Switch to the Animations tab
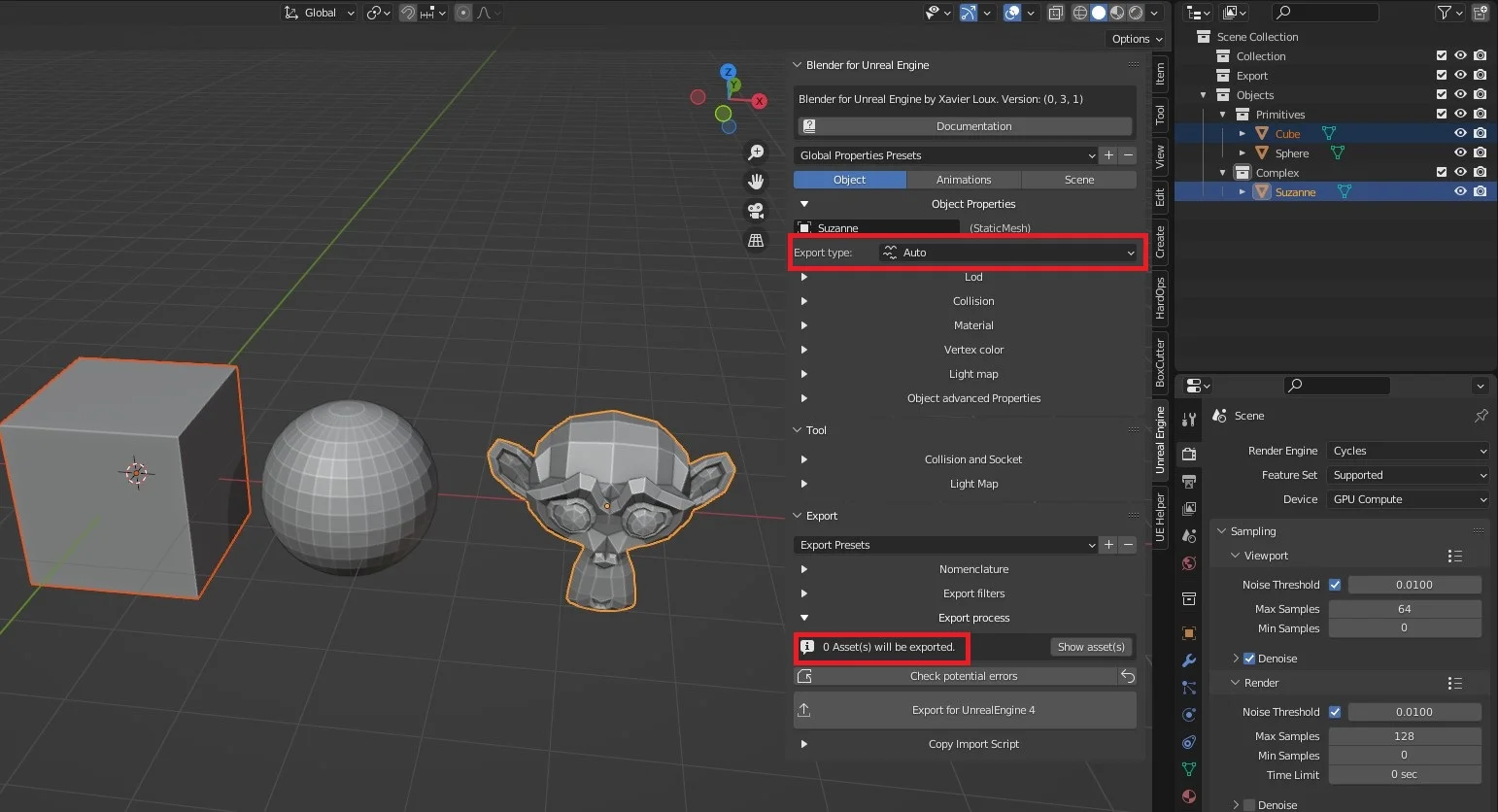Screen dimensions: 1498x812 point(964,179)
